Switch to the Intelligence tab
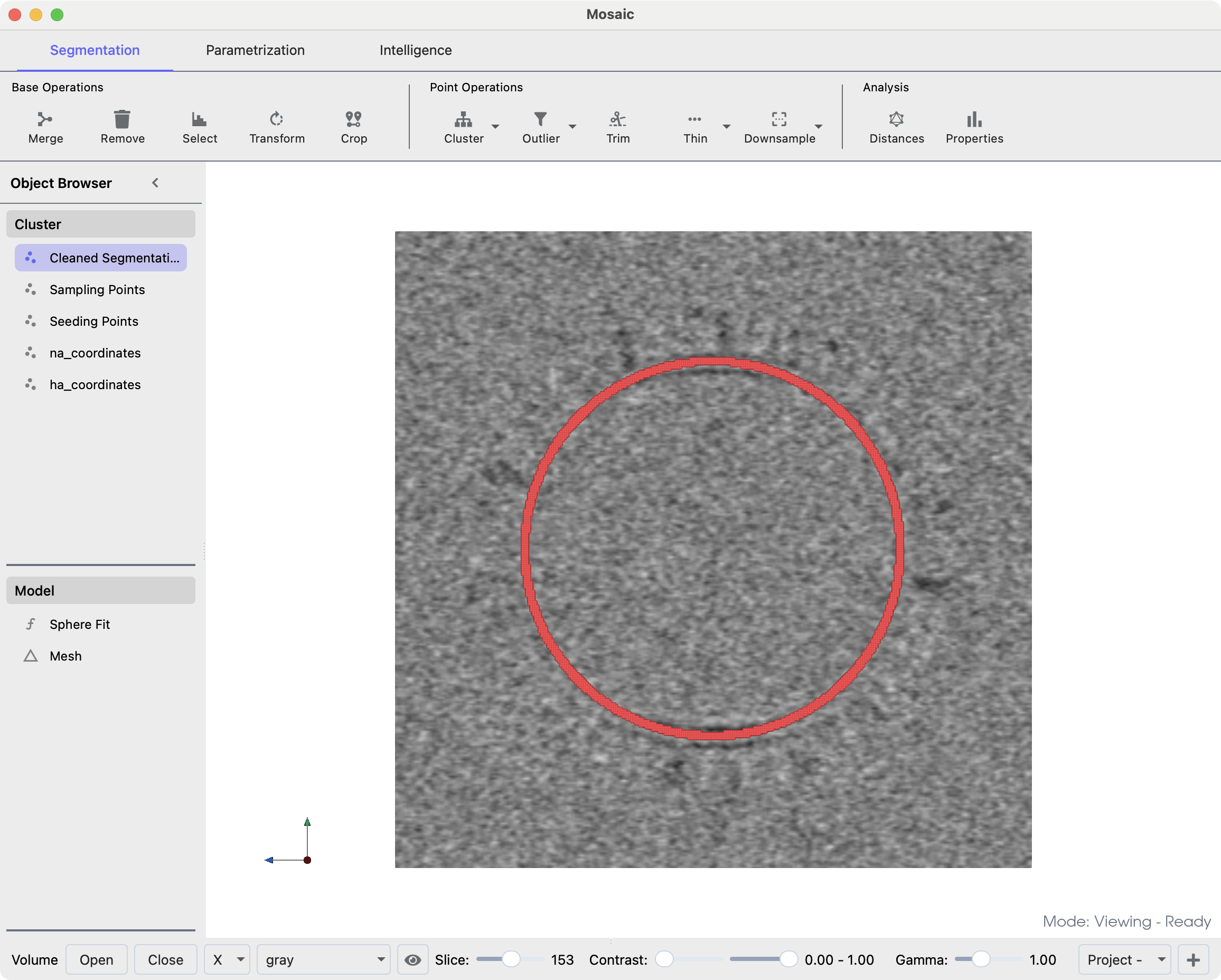Viewport: 1221px width, 980px height. pos(415,50)
